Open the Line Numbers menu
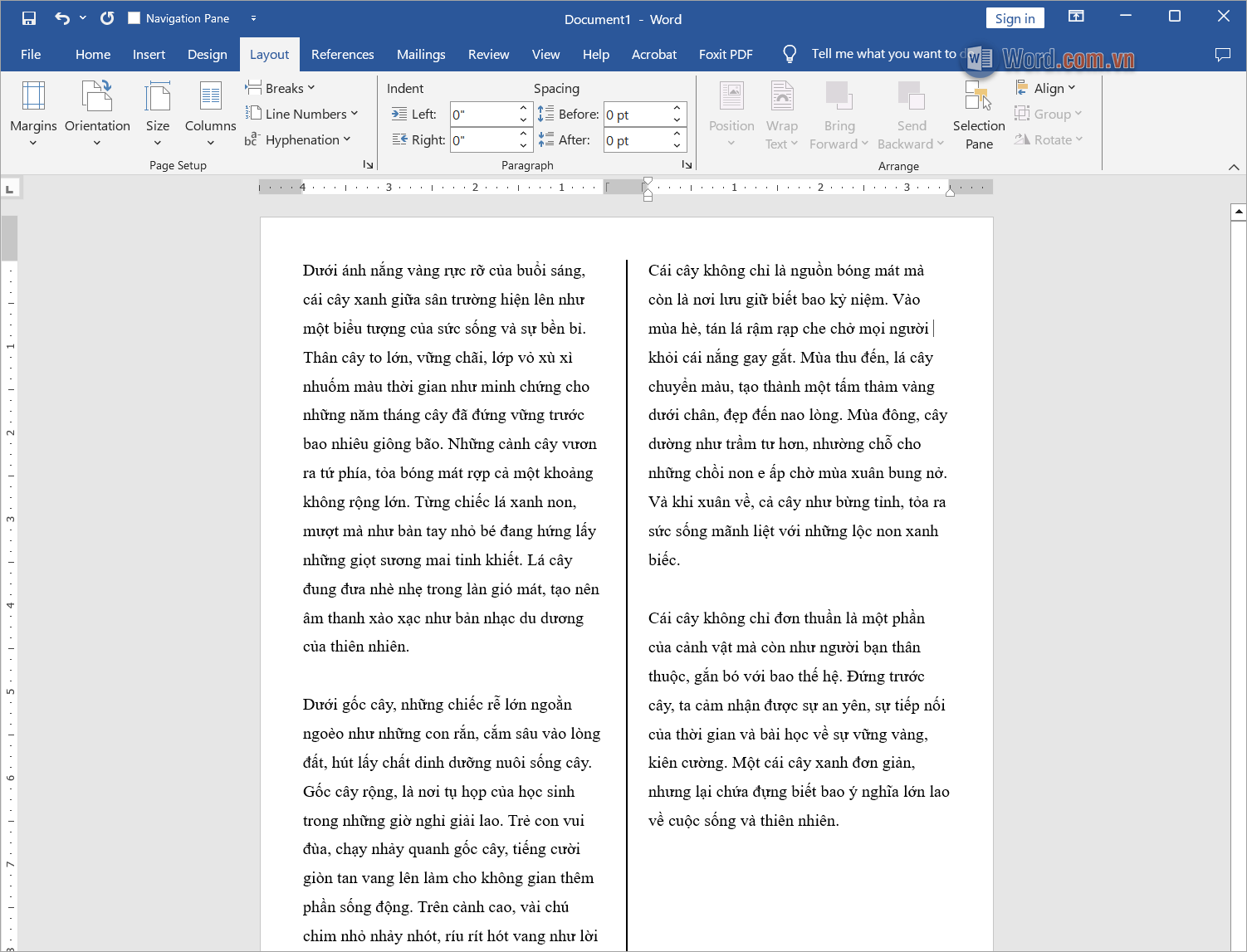This screenshot has height=952, width=1247. point(301,114)
